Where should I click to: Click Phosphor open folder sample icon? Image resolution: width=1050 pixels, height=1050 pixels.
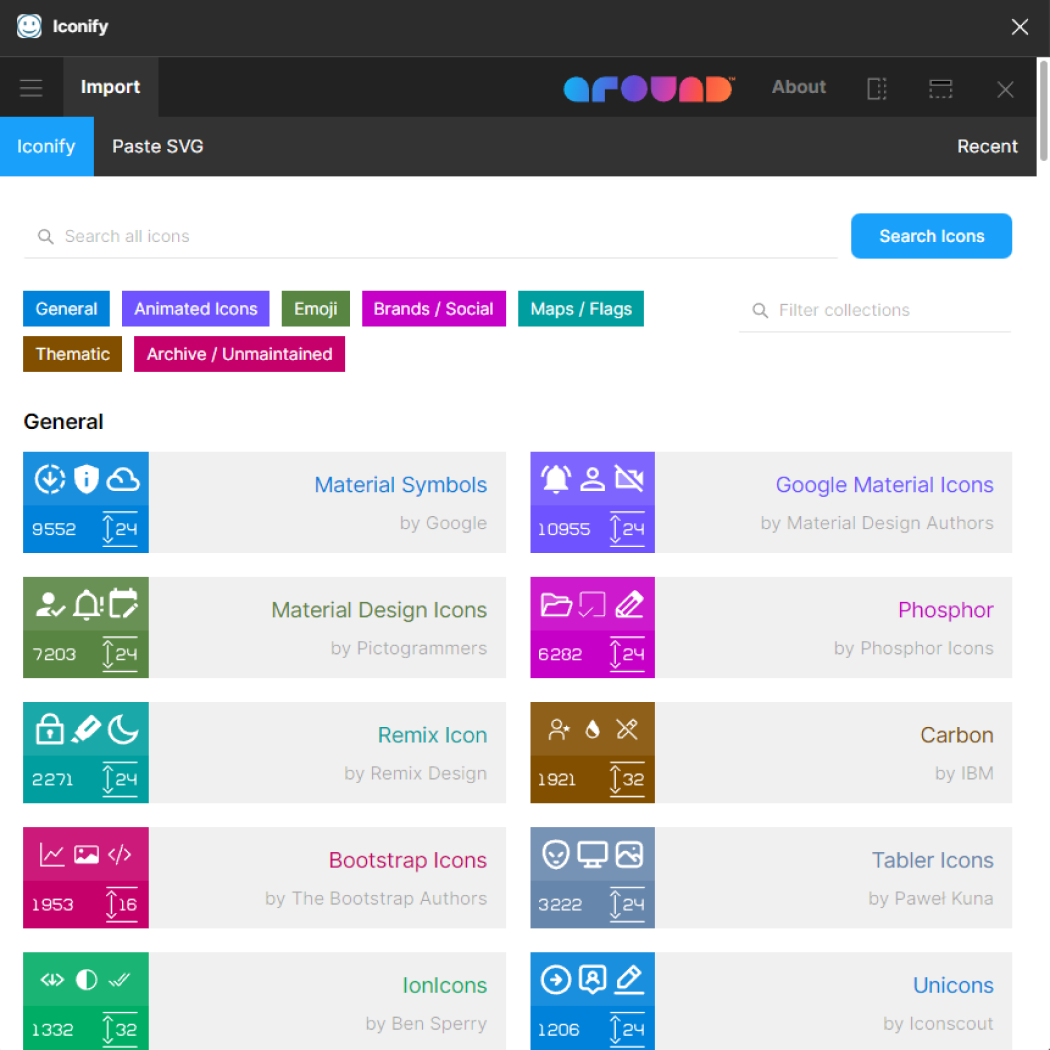click(556, 605)
